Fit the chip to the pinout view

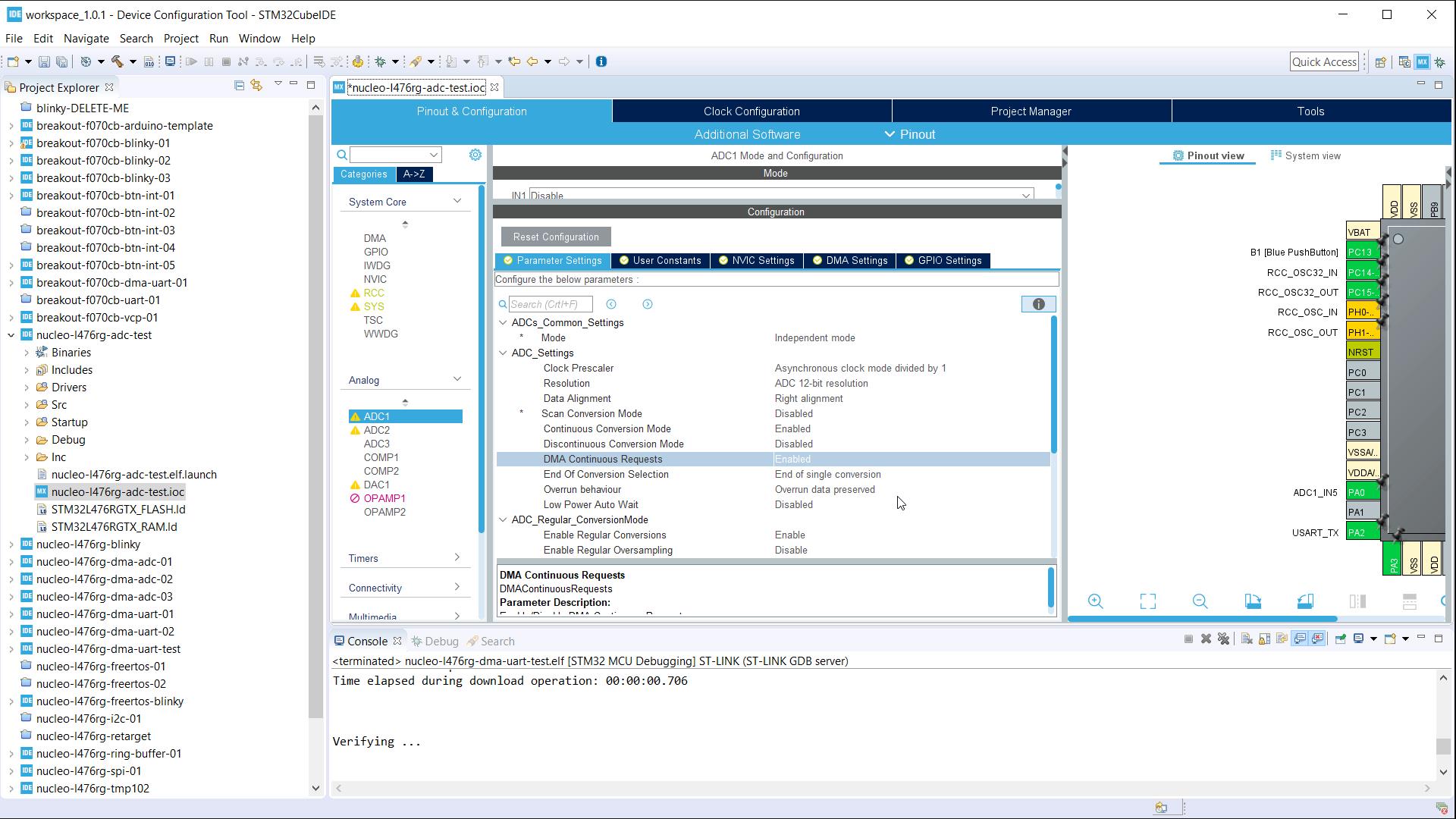click(x=1147, y=601)
